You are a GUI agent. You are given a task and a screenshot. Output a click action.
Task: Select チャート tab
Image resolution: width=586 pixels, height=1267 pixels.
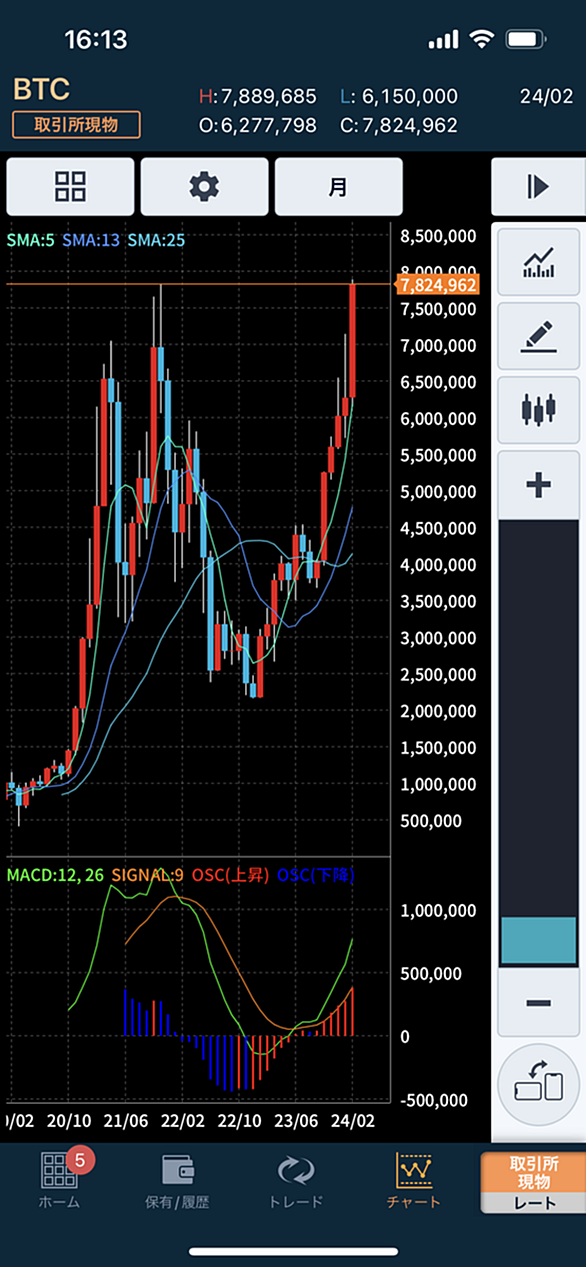click(x=413, y=1180)
